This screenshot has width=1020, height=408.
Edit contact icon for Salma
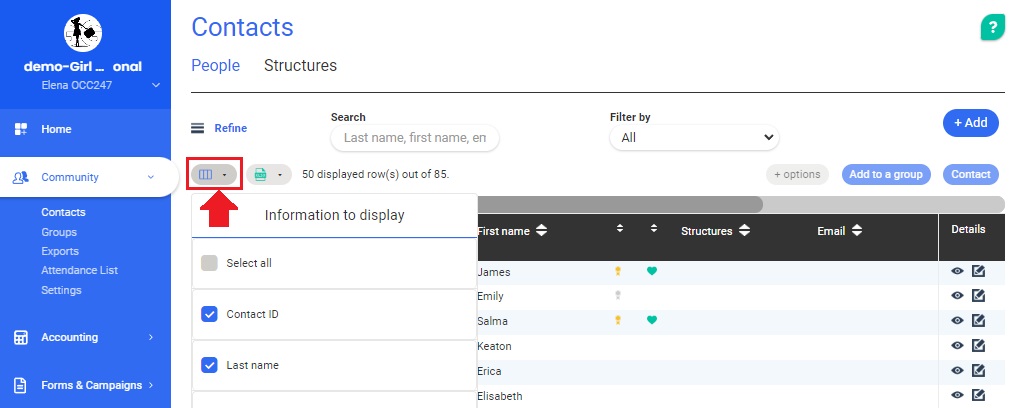[x=978, y=320]
